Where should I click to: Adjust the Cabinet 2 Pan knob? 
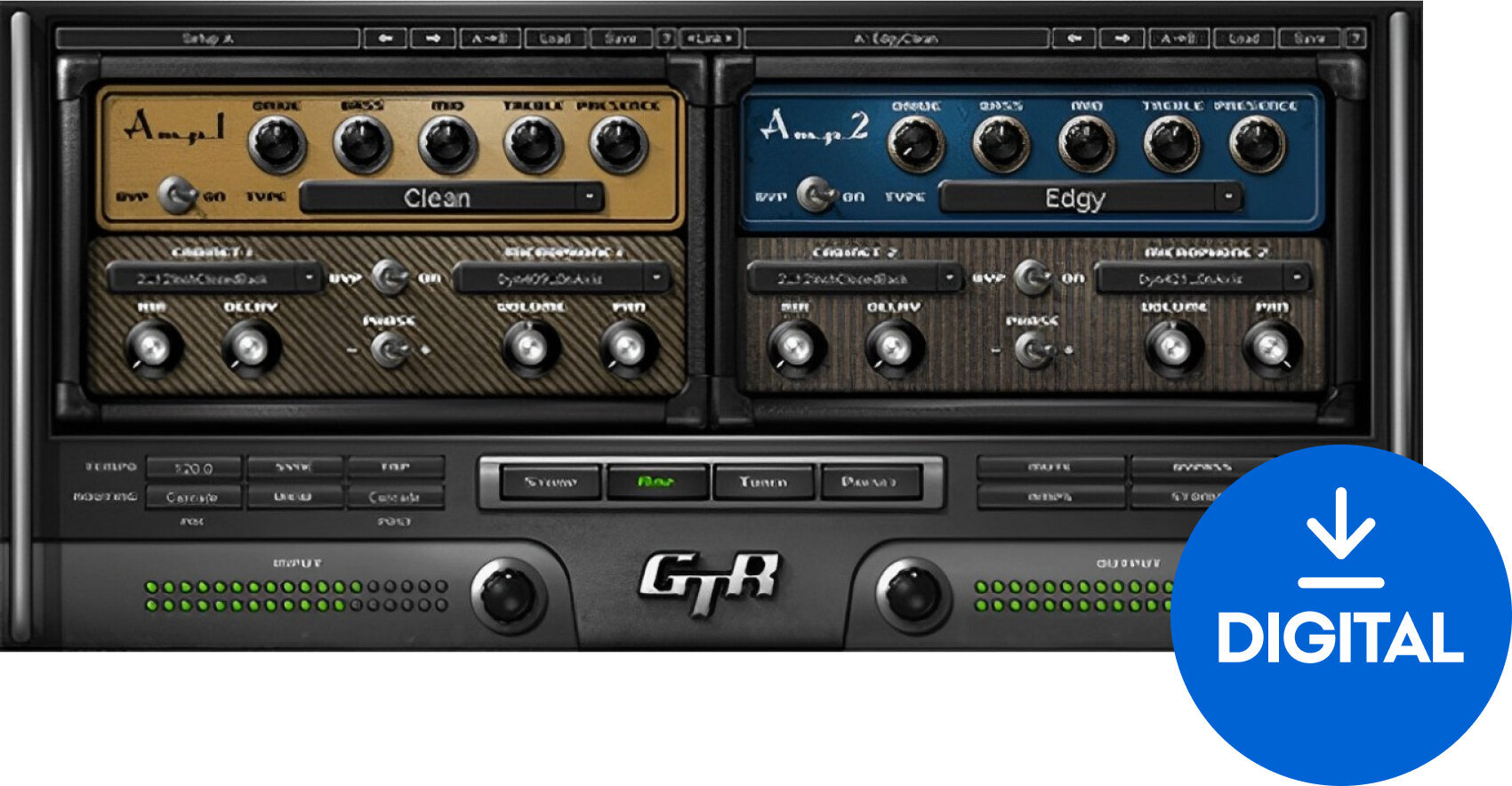(1271, 348)
